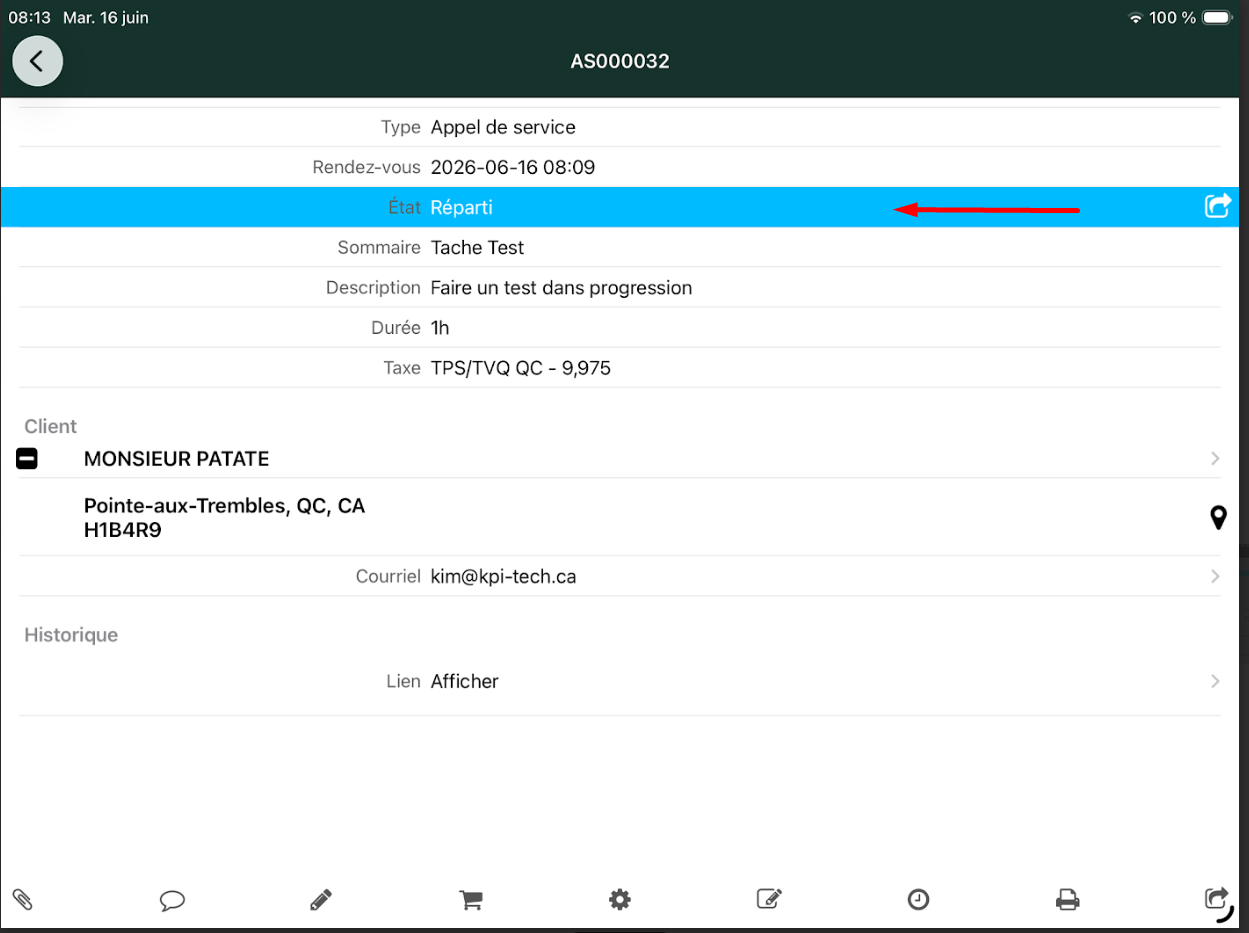
Task: Tap Description text Faire un test dans progression
Action: tap(561, 288)
